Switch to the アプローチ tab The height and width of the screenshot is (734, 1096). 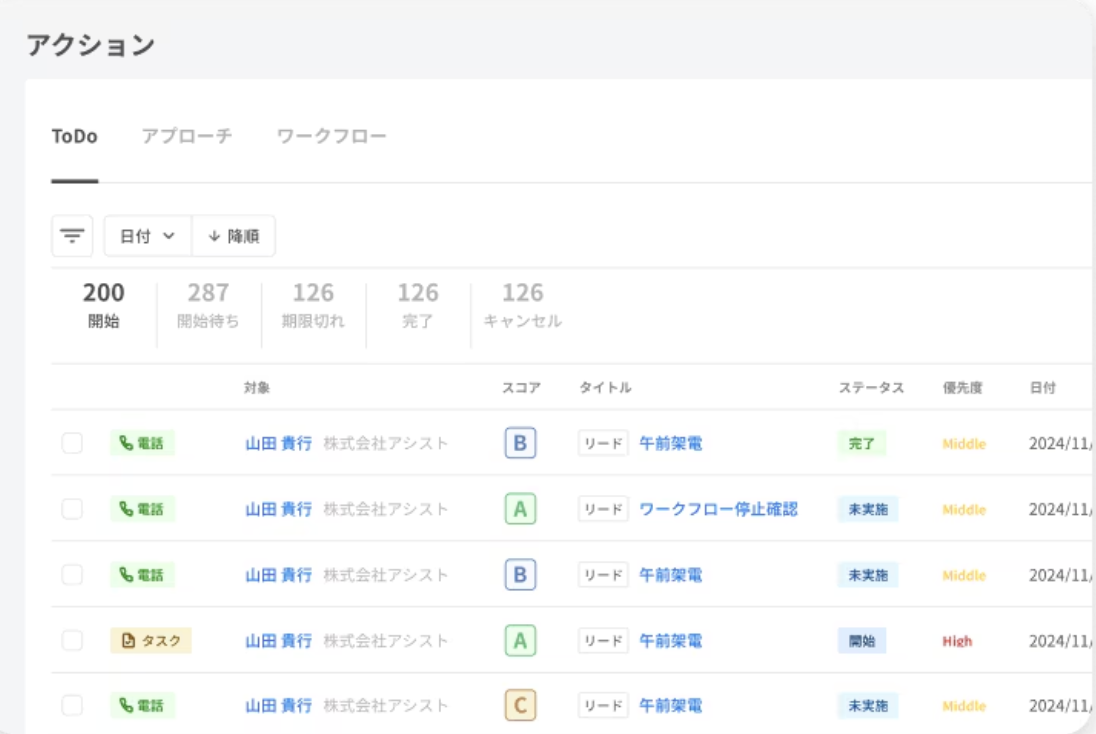(187, 136)
